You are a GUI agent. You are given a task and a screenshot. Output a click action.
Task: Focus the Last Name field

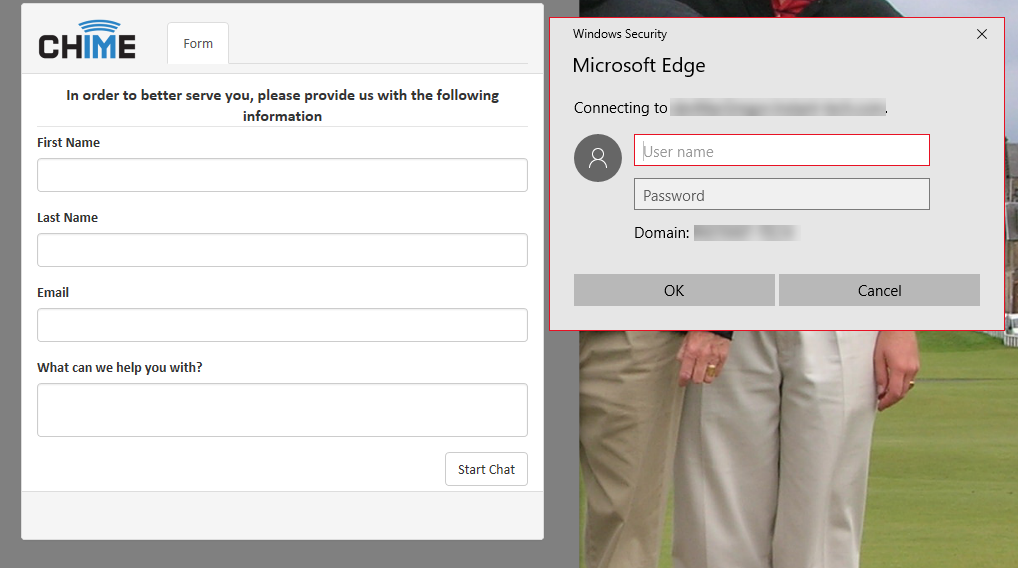282,250
